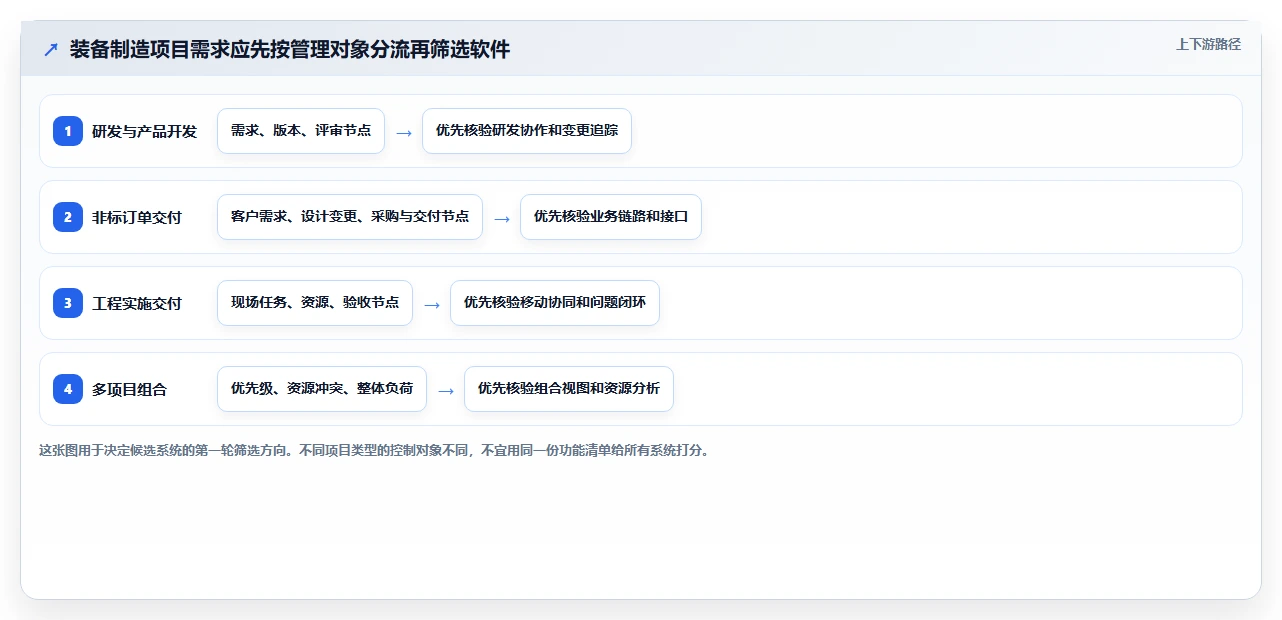Click the 优先核验研发协作和变更追踪 box
Viewport: 1282px width, 620px height.
click(527, 131)
